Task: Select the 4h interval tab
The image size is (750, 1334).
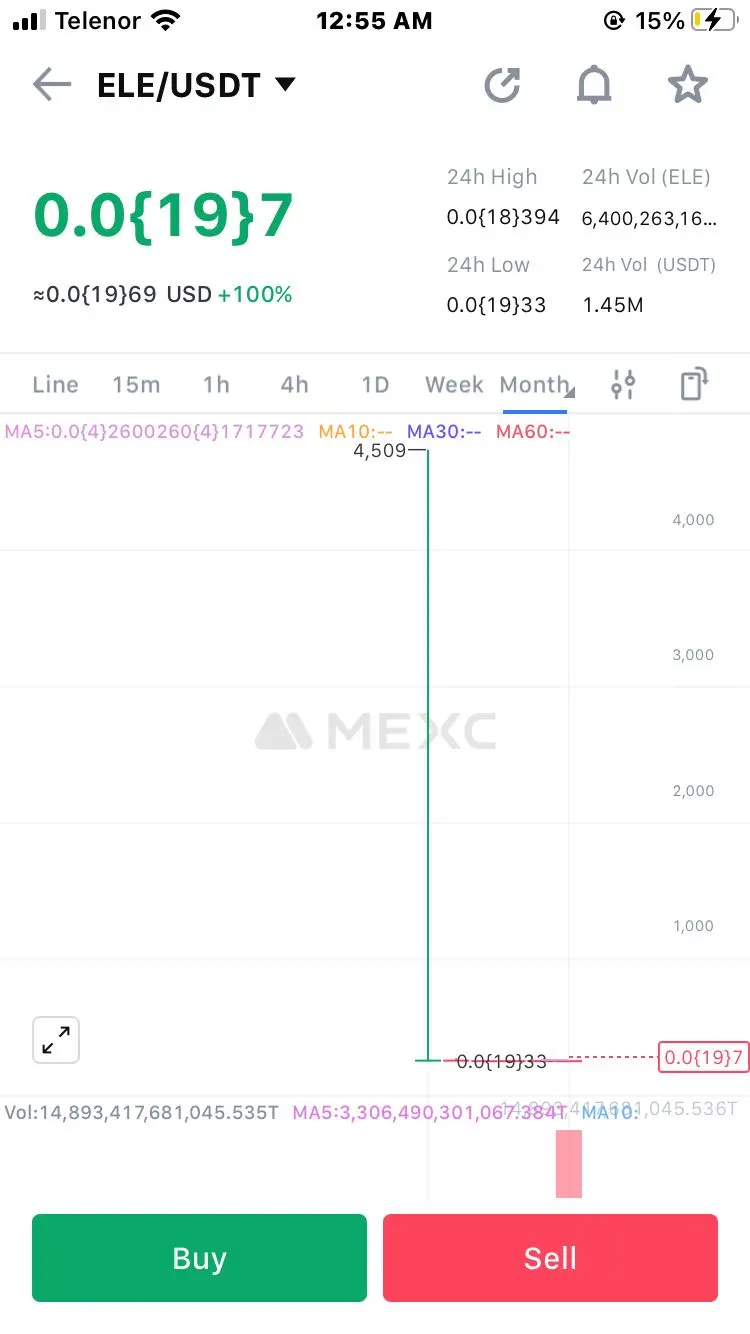Action: point(294,385)
